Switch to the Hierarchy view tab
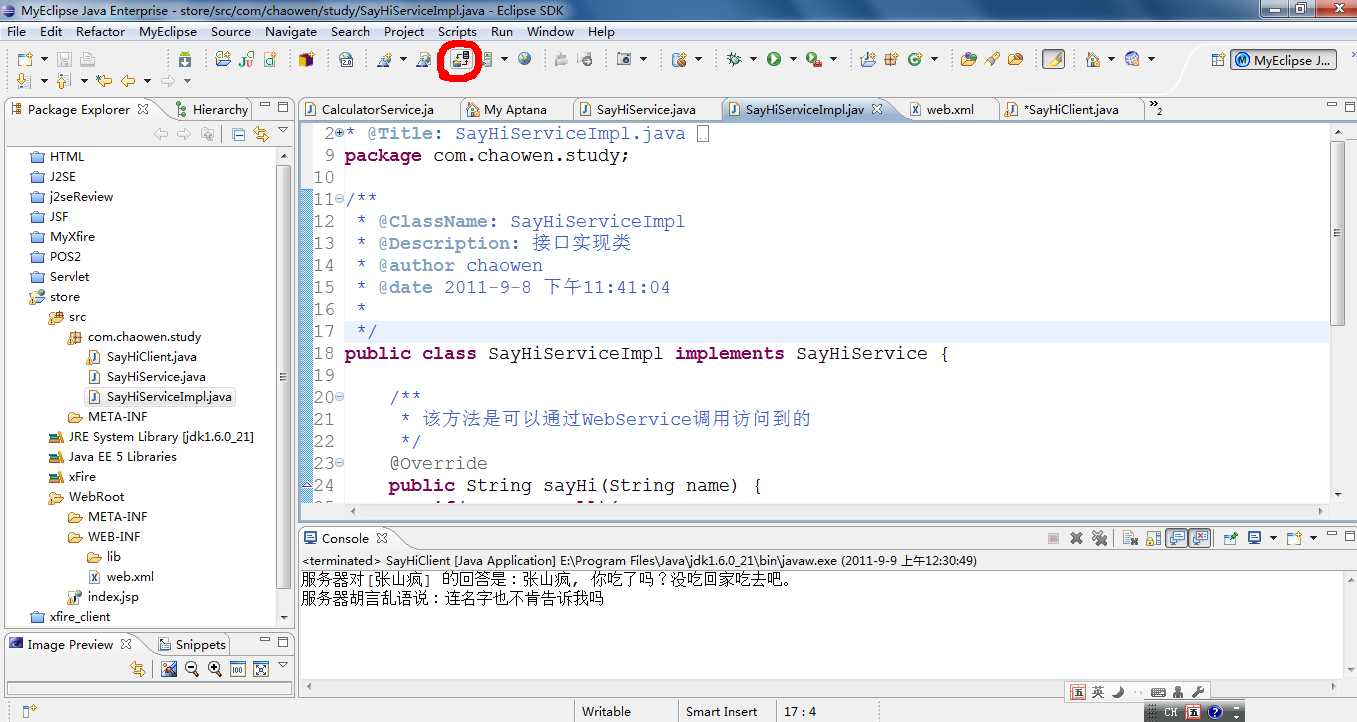The width and height of the screenshot is (1357, 722). tap(211, 110)
